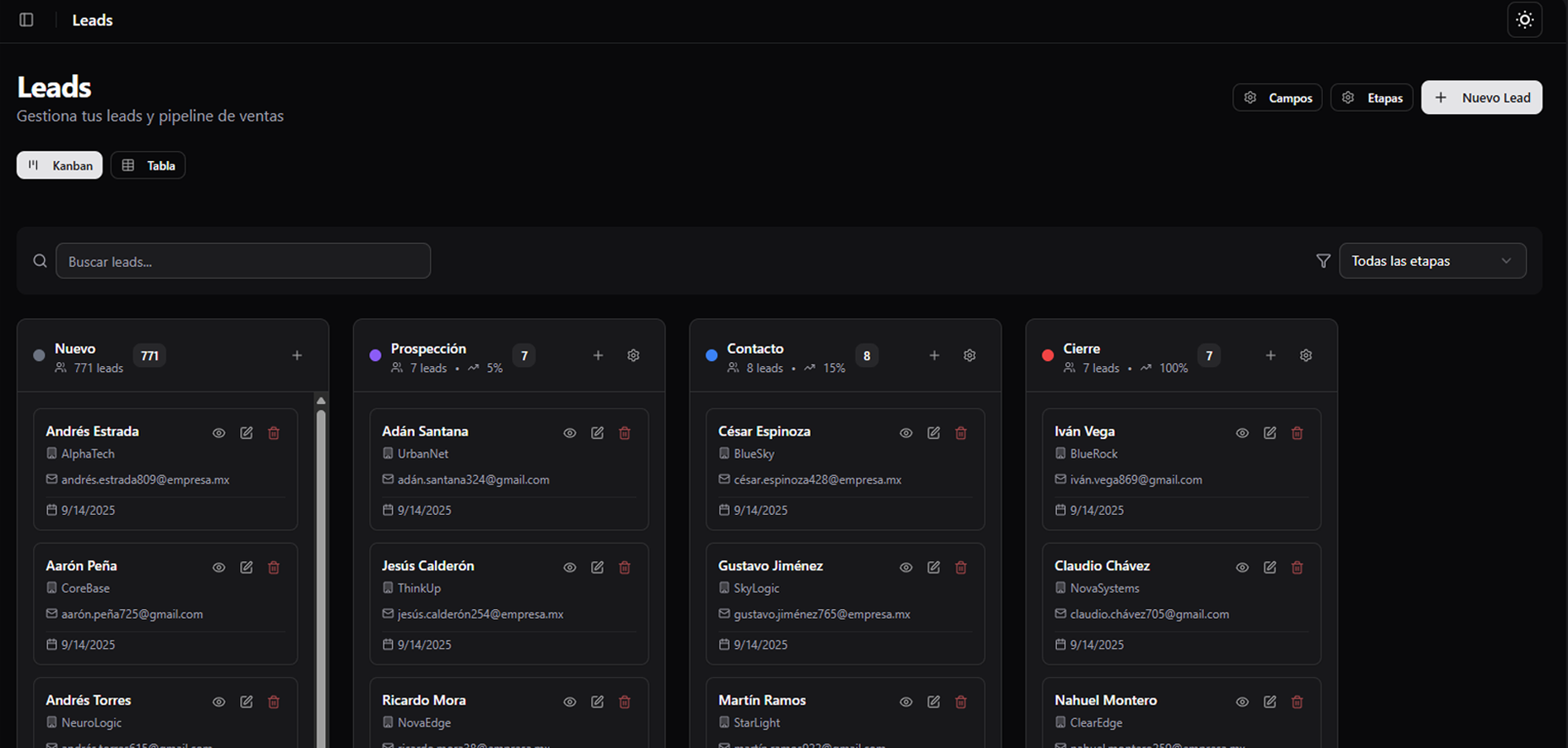Switch to Kanban view

(x=60, y=165)
